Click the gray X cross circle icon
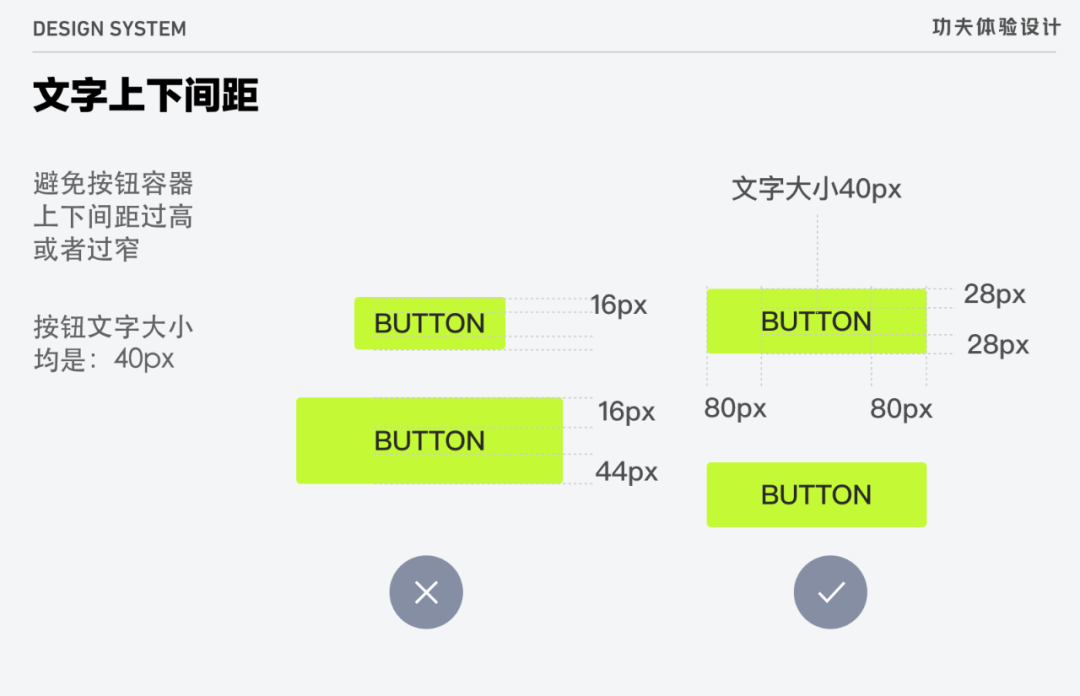Image resolution: width=1080 pixels, height=696 pixels. (426, 592)
